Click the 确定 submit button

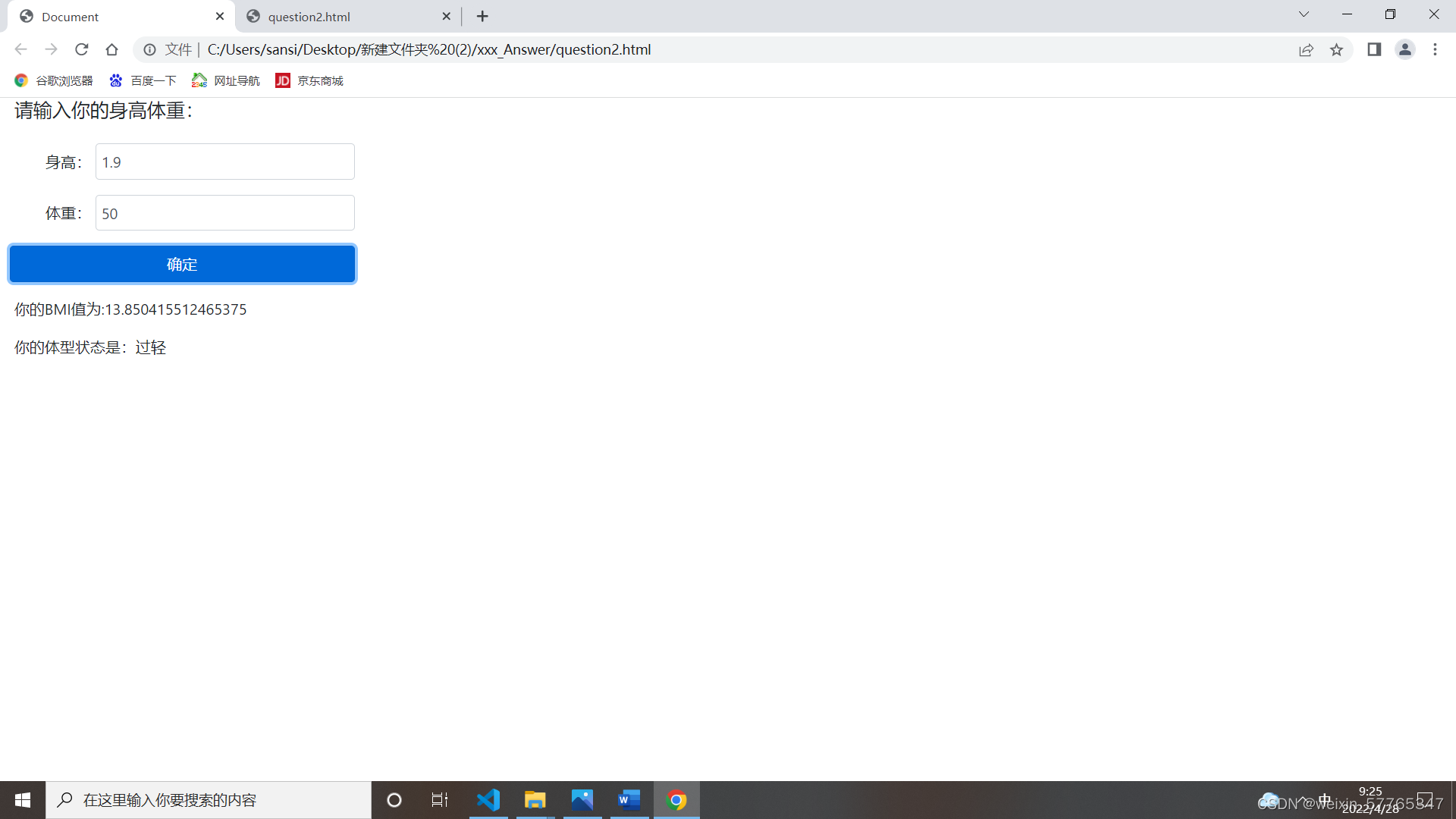tap(182, 264)
